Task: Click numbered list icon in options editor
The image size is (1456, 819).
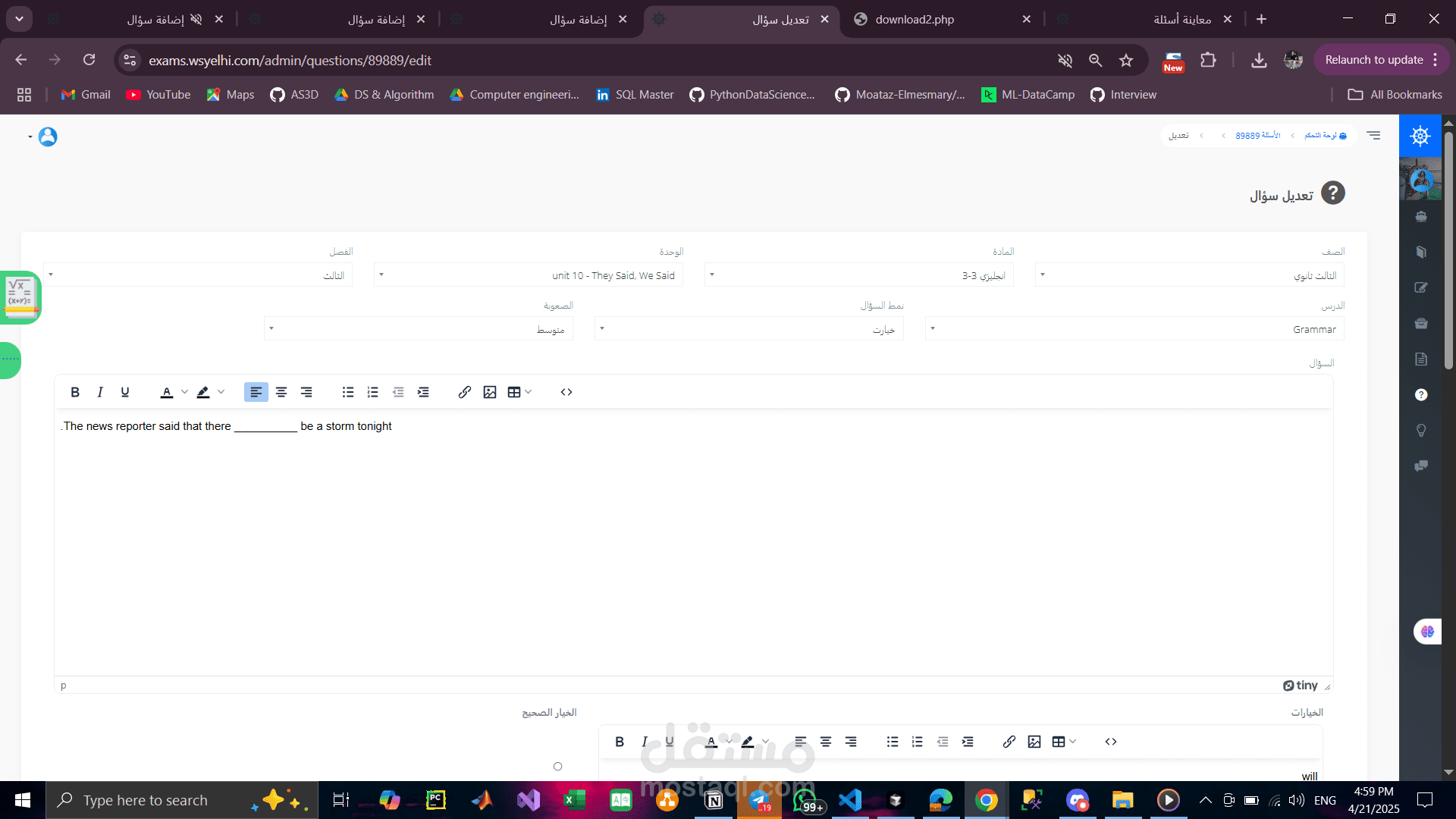Action: [x=918, y=742]
